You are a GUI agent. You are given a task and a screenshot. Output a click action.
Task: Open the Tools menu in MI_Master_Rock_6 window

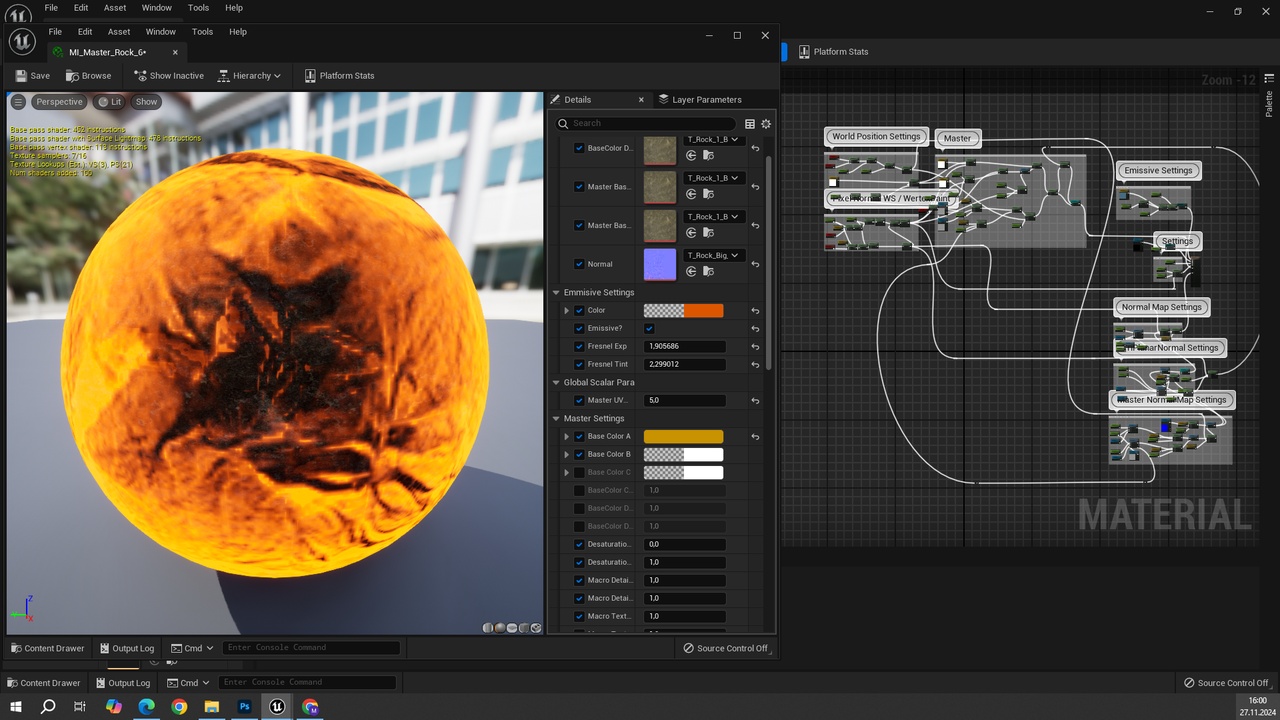[x=202, y=32]
